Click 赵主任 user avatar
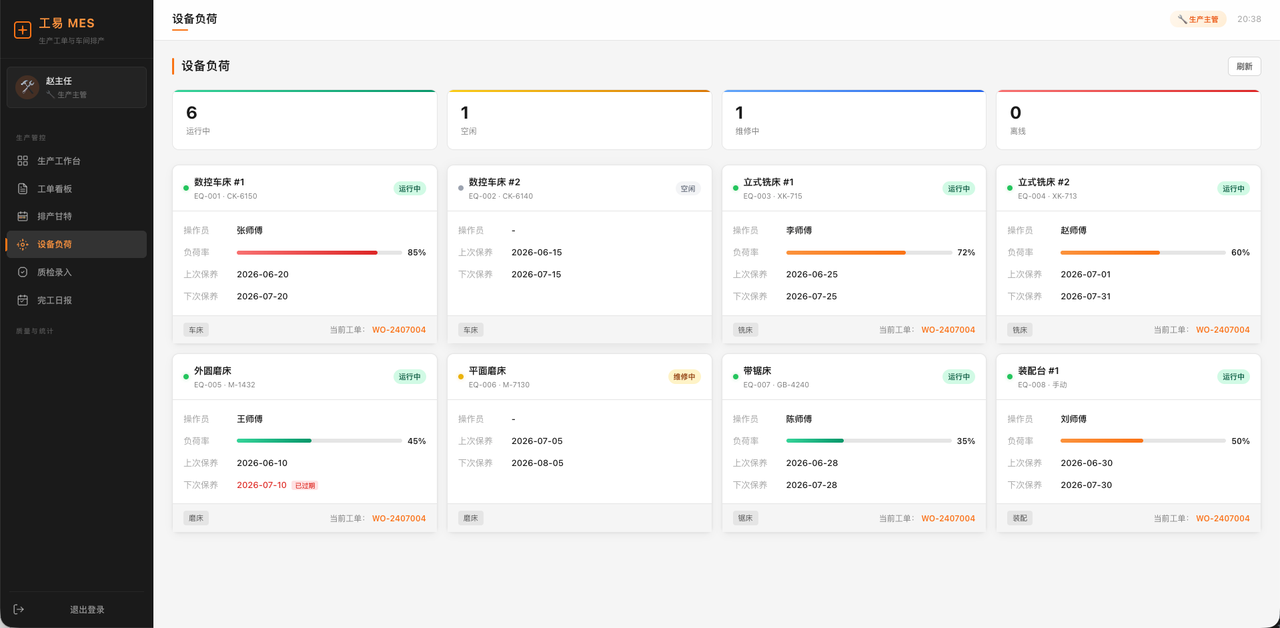Viewport: 1280px width, 628px height. [27, 87]
